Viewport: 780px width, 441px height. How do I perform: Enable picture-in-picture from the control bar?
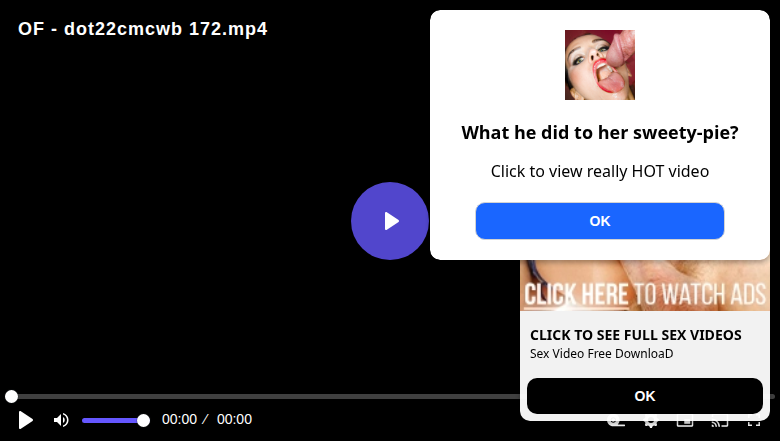point(685,423)
